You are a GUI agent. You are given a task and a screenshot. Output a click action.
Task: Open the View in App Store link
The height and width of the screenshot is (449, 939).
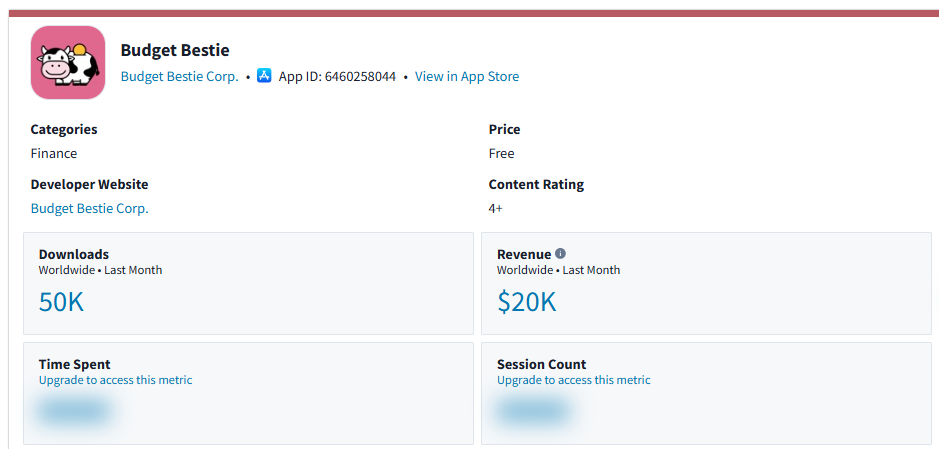[467, 77]
